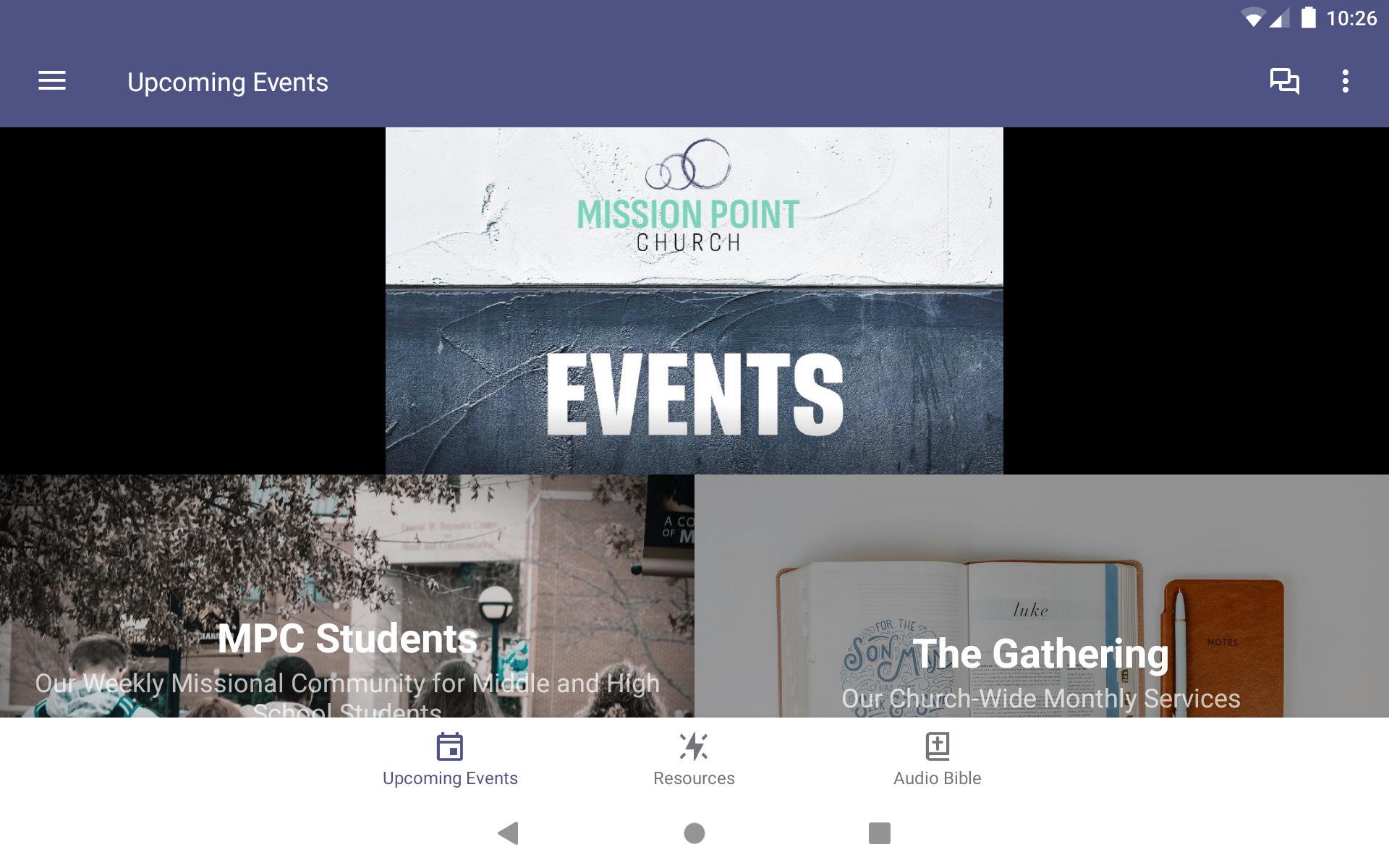The width and height of the screenshot is (1389, 868).
Task: Tap the Android home circle button
Action: (694, 833)
